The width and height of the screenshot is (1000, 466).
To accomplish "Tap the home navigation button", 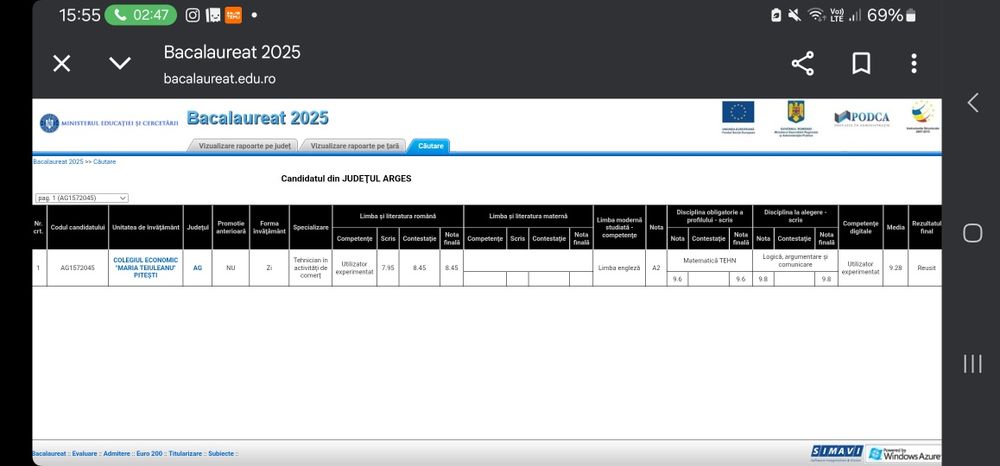I will 973,233.
